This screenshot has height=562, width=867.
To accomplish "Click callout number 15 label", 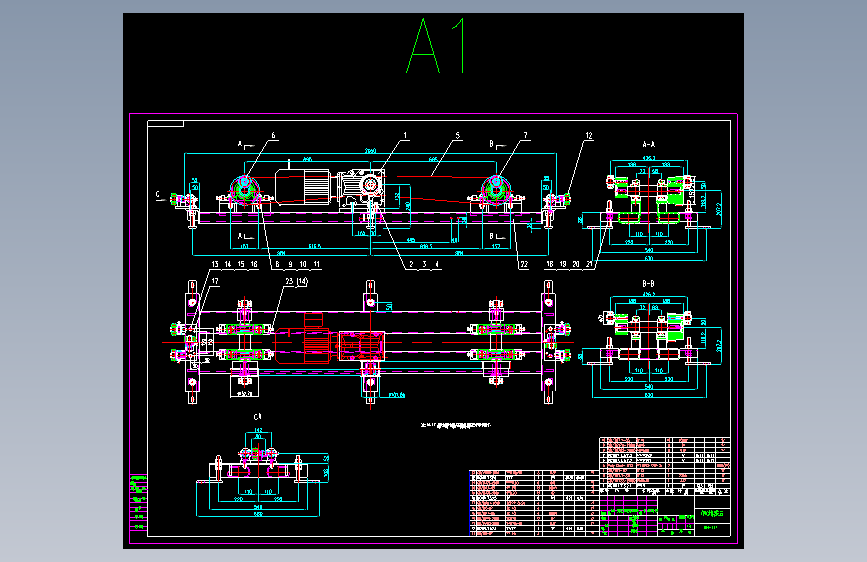I will [241, 264].
